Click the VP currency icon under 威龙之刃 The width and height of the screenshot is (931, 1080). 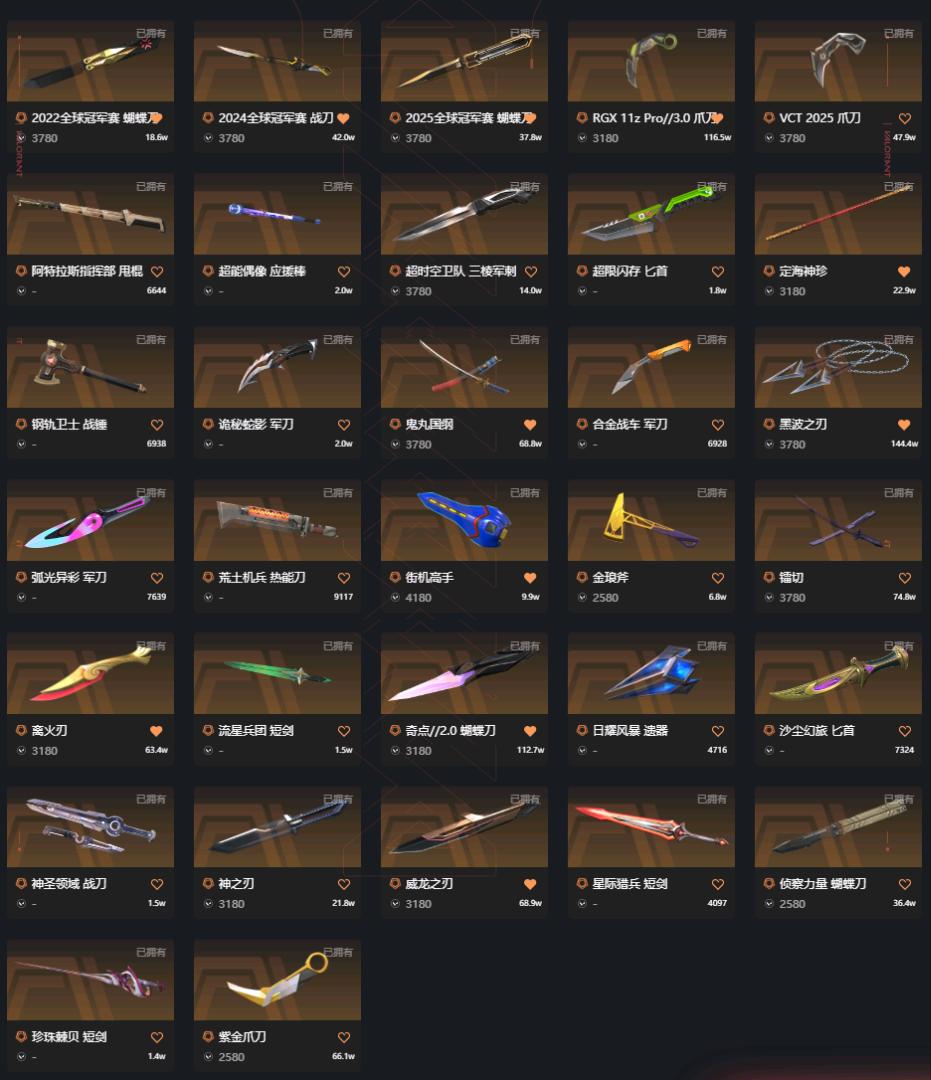point(395,904)
